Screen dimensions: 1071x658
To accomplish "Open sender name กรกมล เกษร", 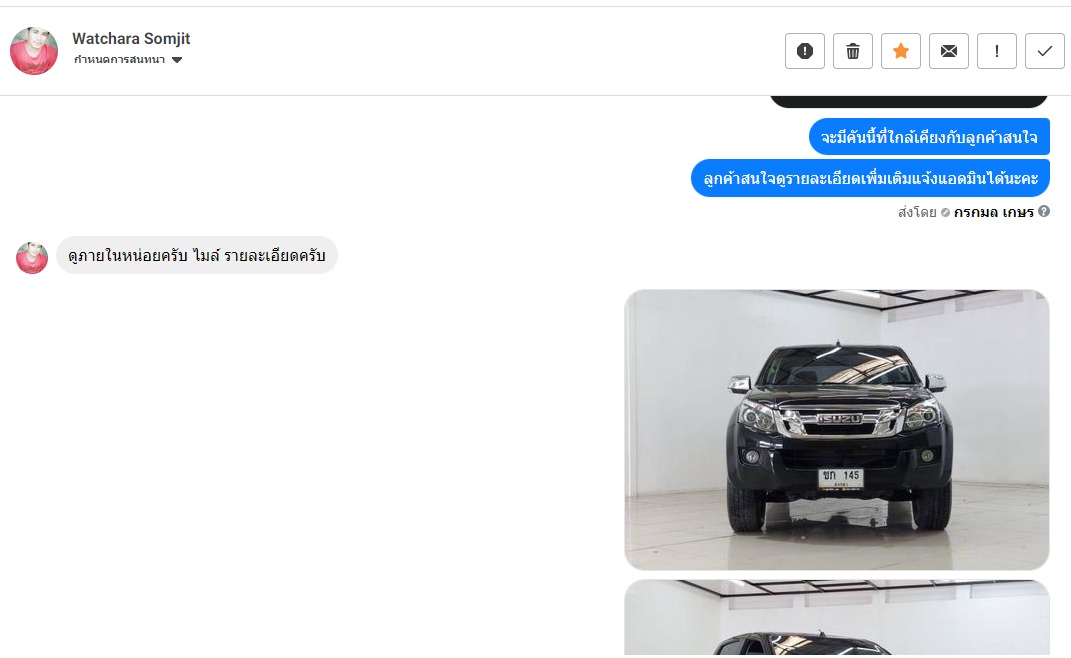I will [x=993, y=213].
